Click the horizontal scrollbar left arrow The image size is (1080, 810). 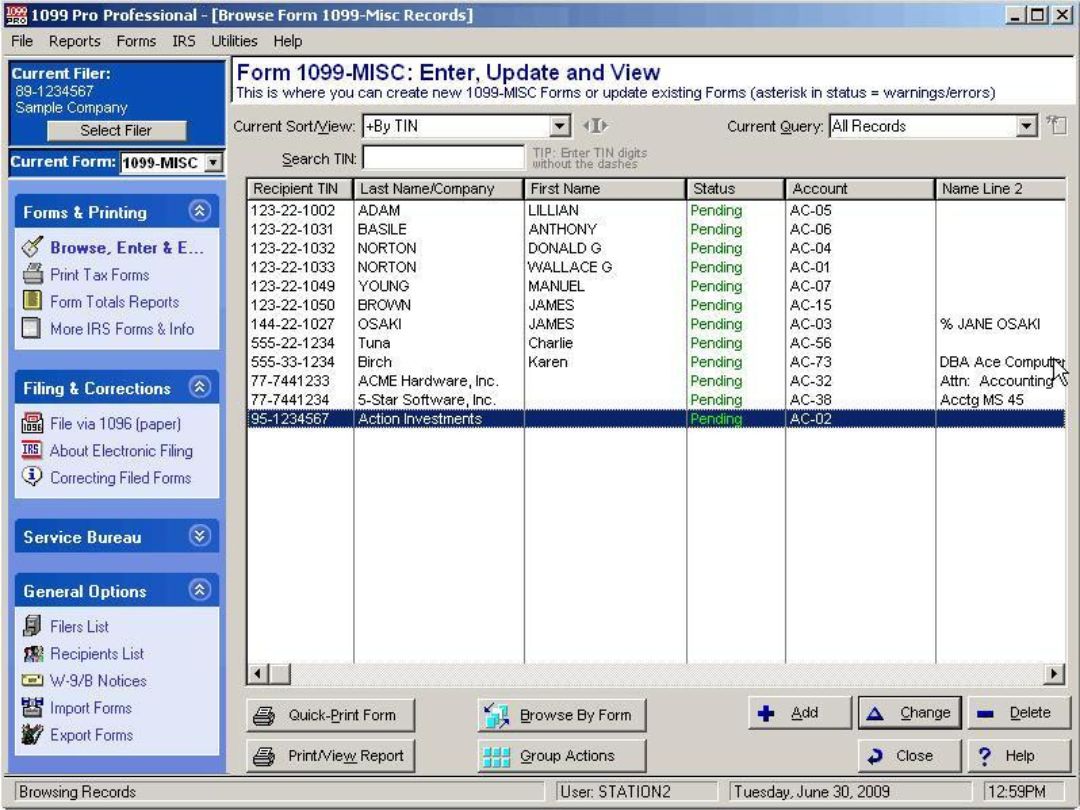click(258, 674)
